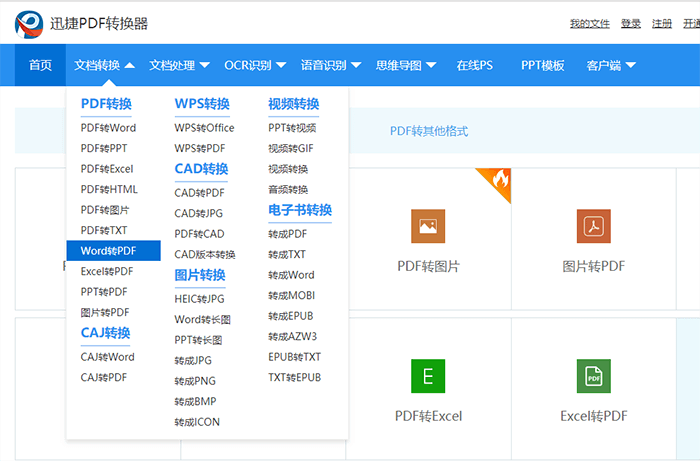Click the PDF转换 category heading
Image resolution: width=700 pixels, height=461 pixels.
(106, 104)
